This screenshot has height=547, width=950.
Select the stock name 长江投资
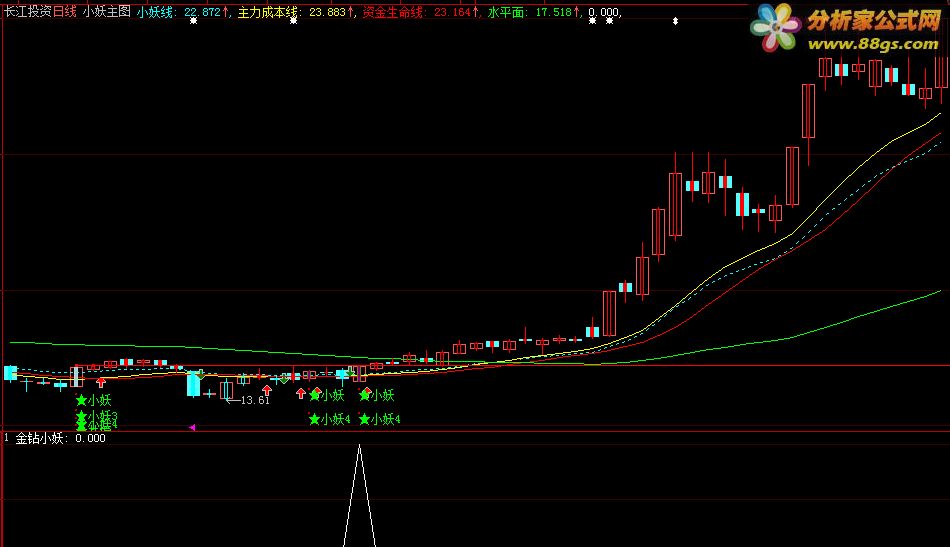[28, 11]
